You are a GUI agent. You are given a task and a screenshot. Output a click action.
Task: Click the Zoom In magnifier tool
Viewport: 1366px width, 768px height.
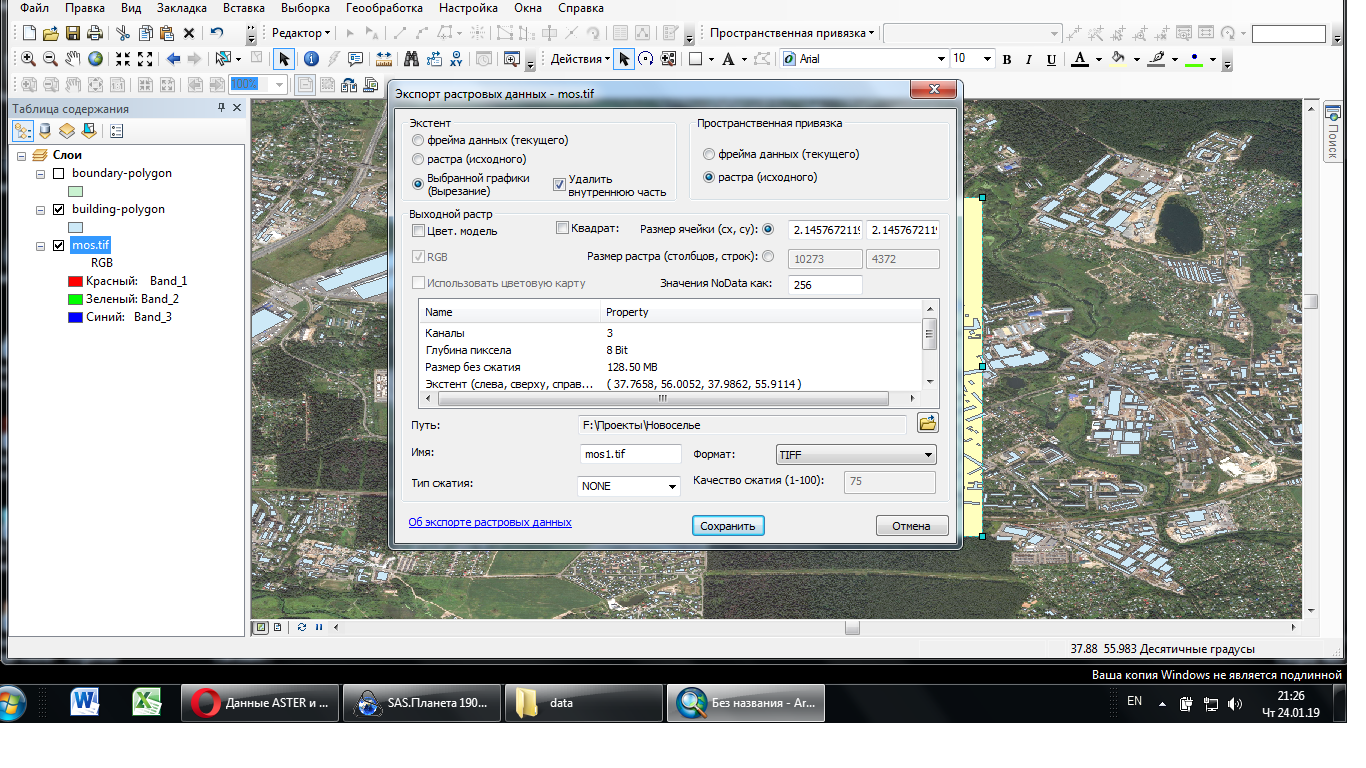[28, 59]
